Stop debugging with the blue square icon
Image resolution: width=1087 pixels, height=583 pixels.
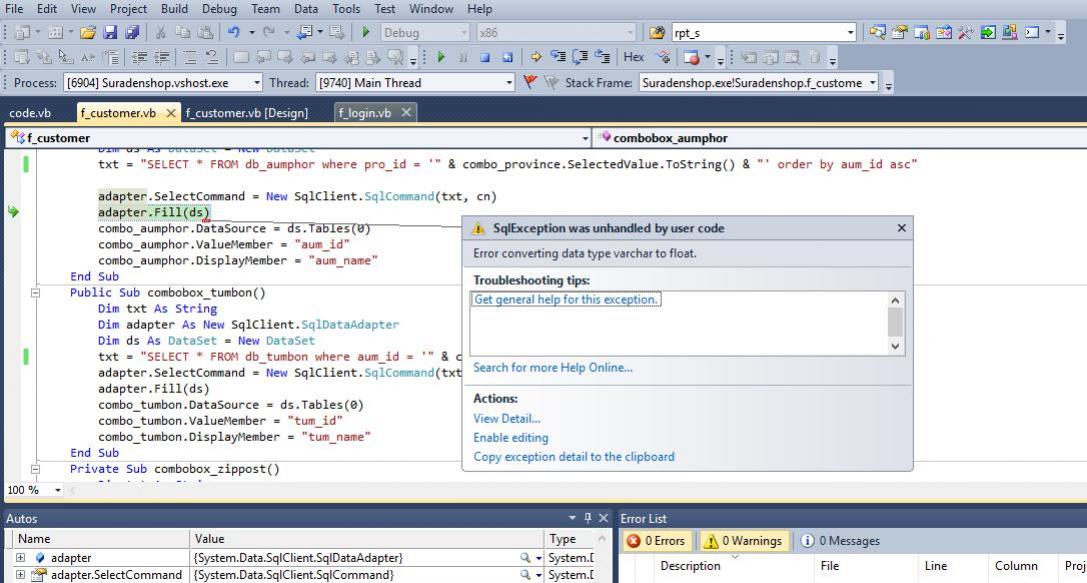pyautogui.click(x=485, y=58)
